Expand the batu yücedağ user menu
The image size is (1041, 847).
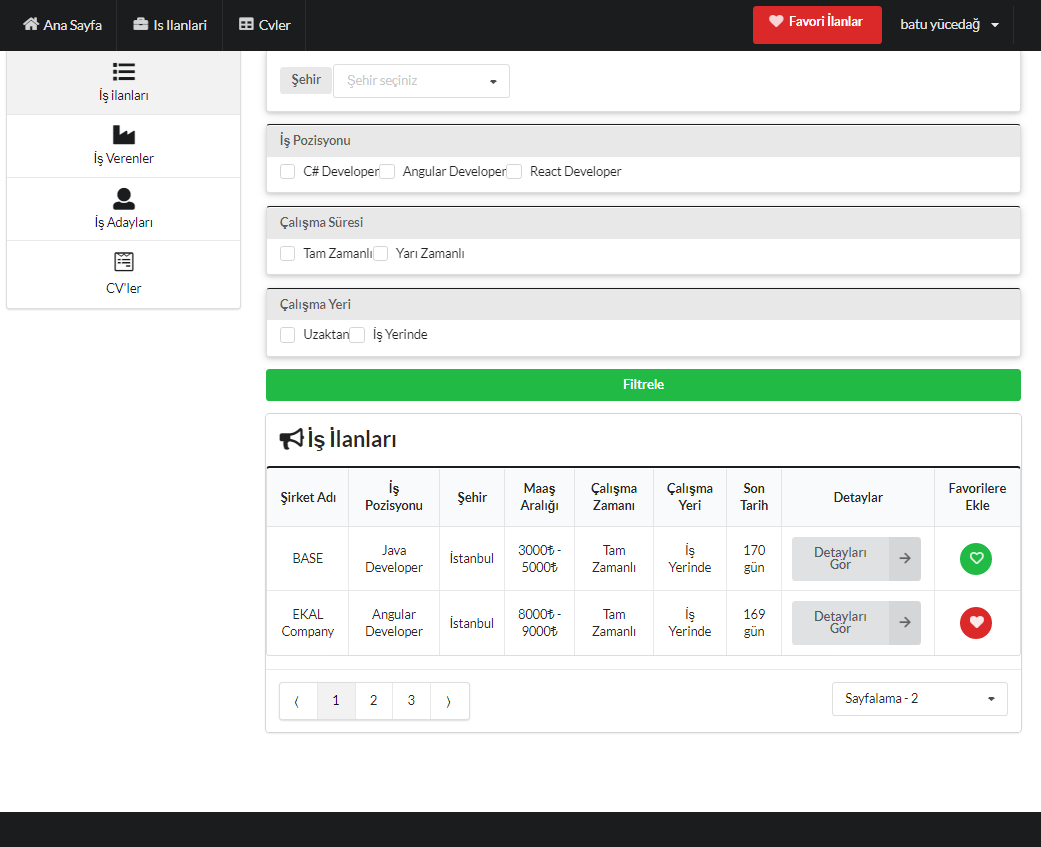tap(949, 25)
